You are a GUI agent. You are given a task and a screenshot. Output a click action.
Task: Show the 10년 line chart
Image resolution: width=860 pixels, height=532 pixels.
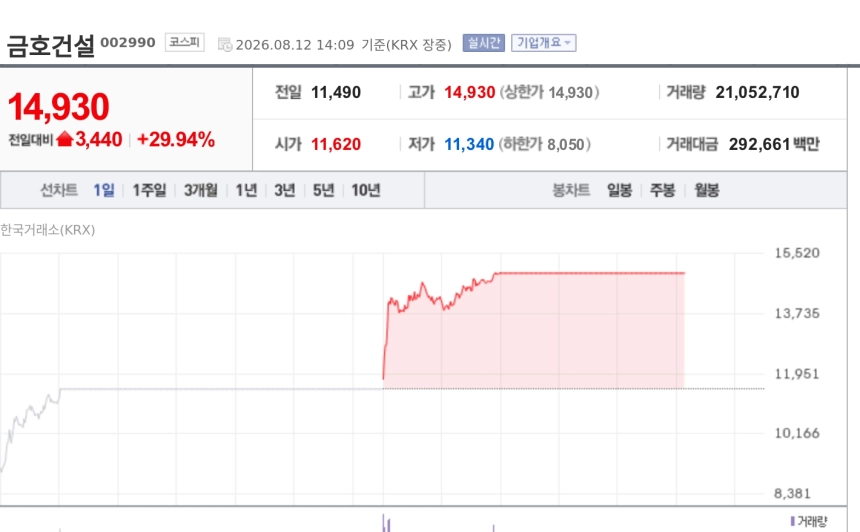point(366,190)
